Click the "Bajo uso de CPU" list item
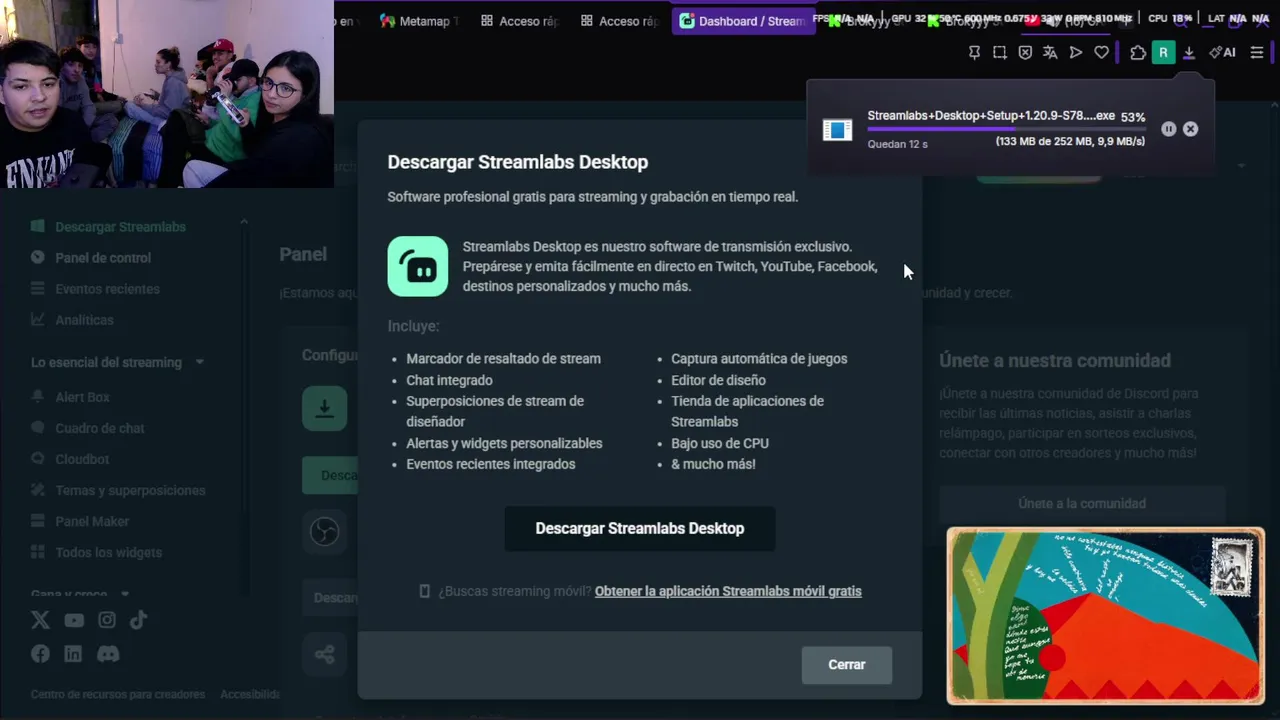Screen dimensions: 1280x720 click(x=720, y=443)
